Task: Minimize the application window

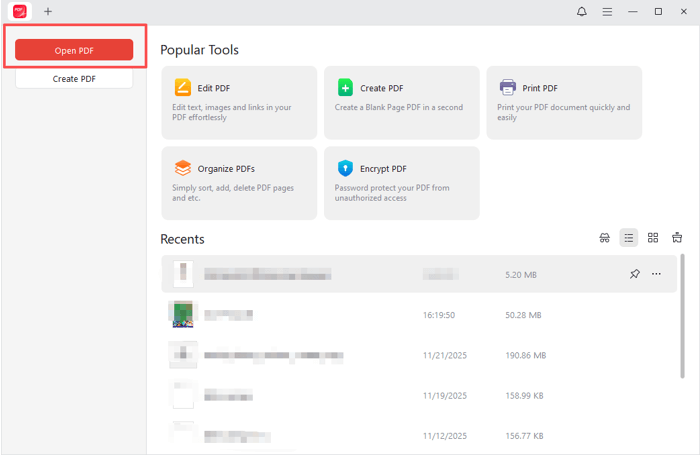Action: [x=633, y=12]
